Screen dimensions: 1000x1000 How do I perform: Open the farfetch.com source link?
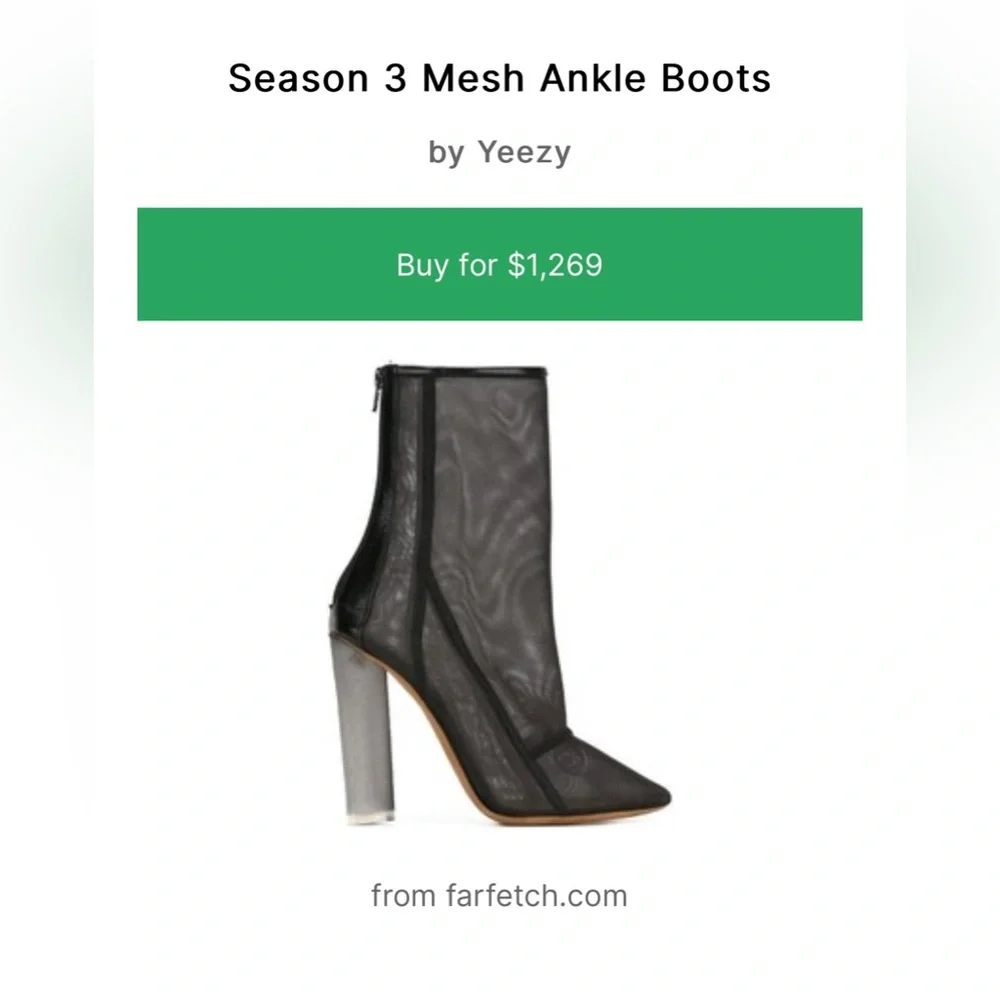click(x=499, y=895)
